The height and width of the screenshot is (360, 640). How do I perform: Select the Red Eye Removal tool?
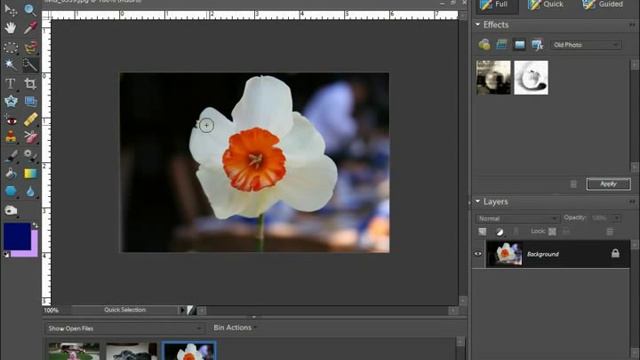pyautogui.click(x=11, y=120)
